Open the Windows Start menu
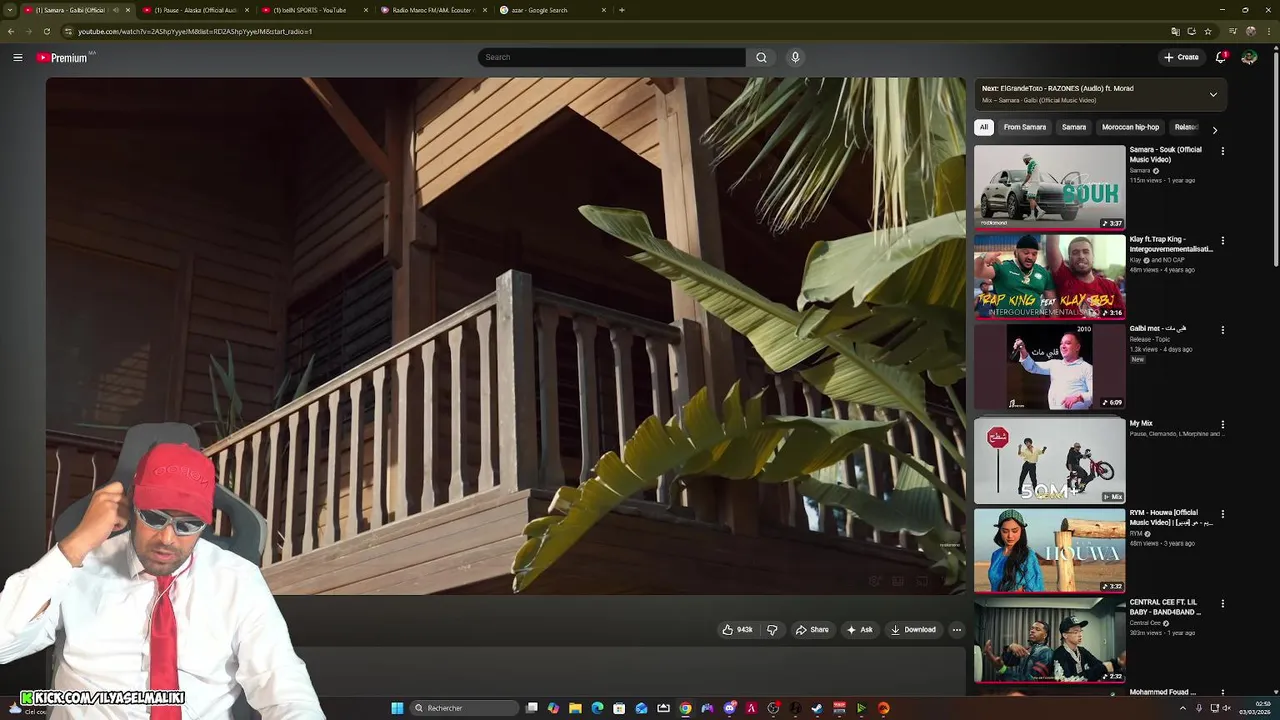The width and height of the screenshot is (1280, 720). coord(397,708)
